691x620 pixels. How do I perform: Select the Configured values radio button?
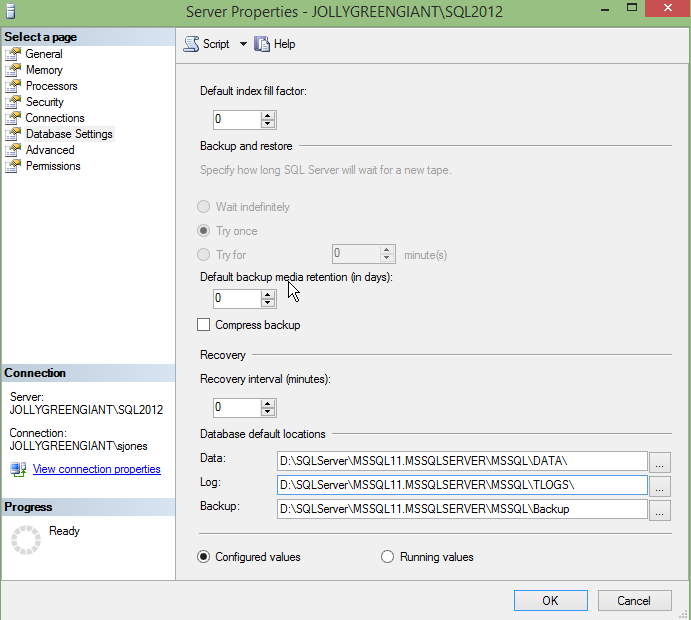click(204, 557)
